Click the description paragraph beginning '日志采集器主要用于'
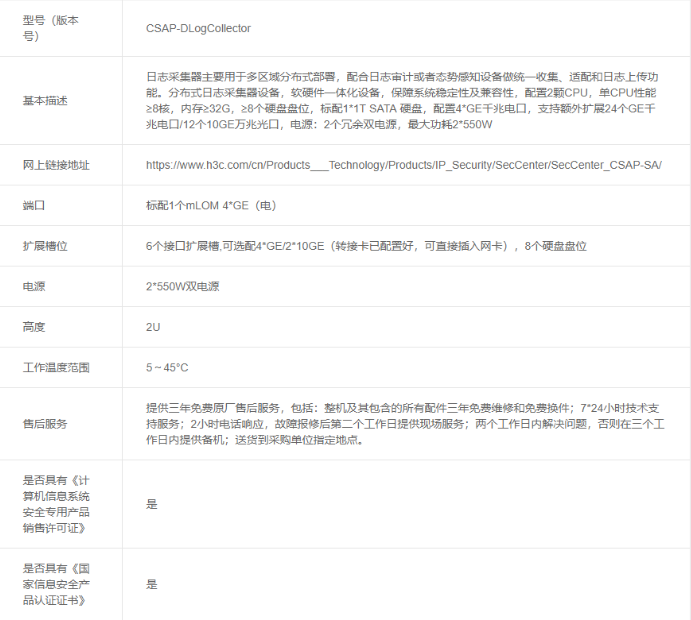Image resolution: width=691 pixels, height=620 pixels. click(402, 101)
